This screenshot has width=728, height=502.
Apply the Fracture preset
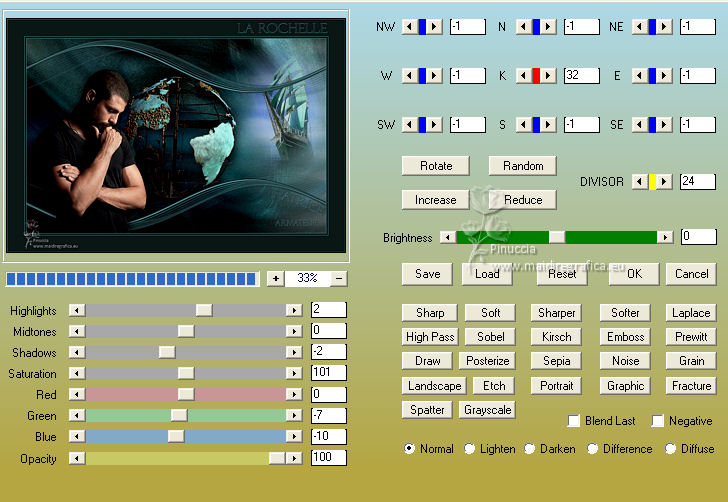coord(691,385)
